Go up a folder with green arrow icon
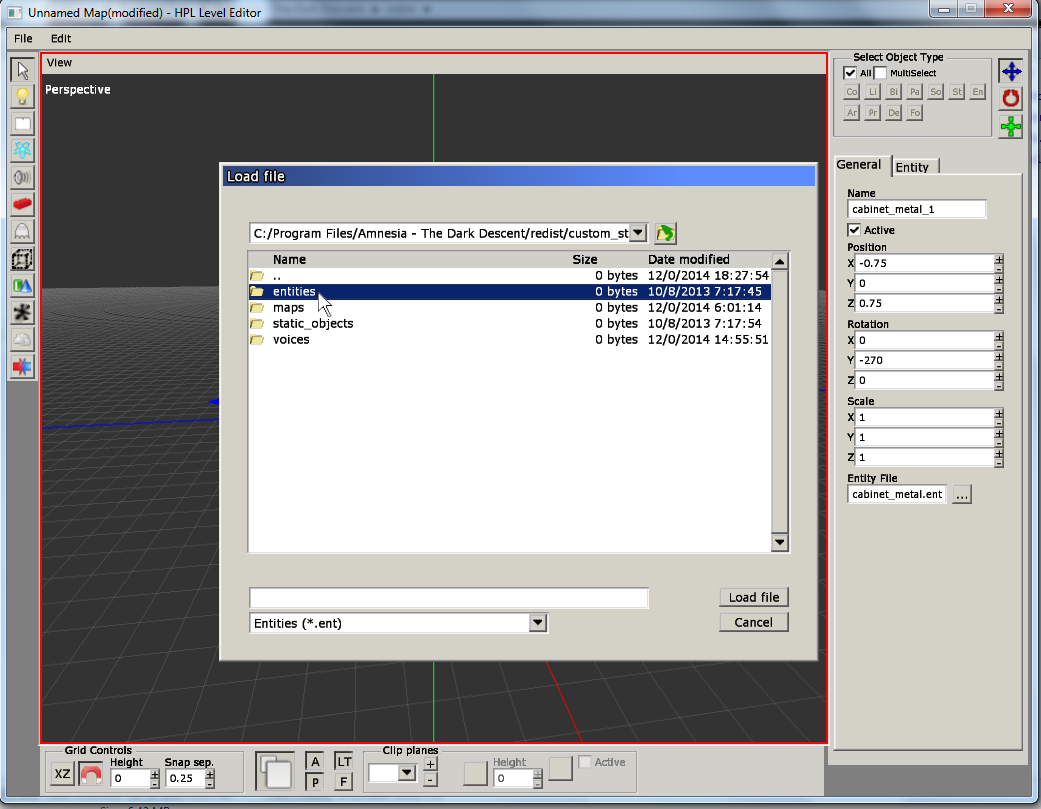Screen dimensions: 1041x809 coord(666,233)
